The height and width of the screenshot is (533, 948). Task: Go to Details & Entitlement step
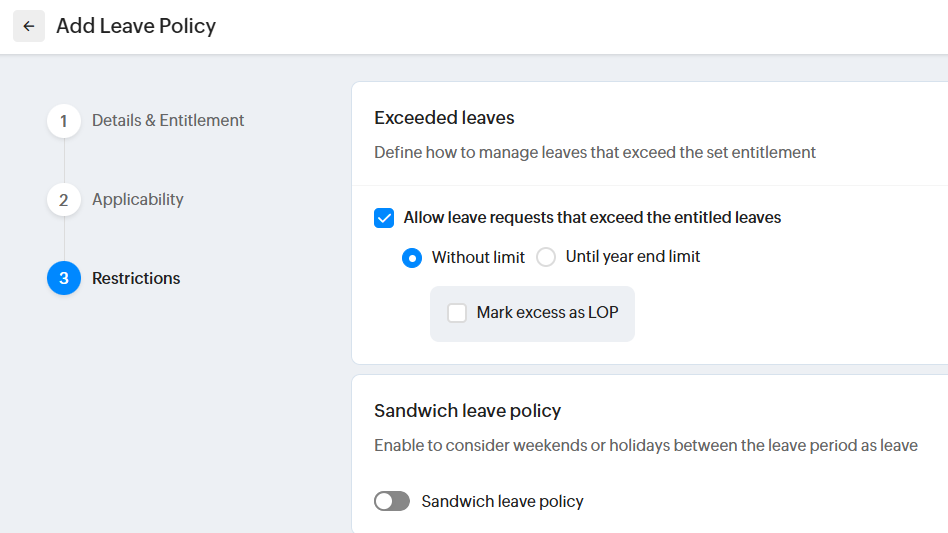tap(168, 120)
